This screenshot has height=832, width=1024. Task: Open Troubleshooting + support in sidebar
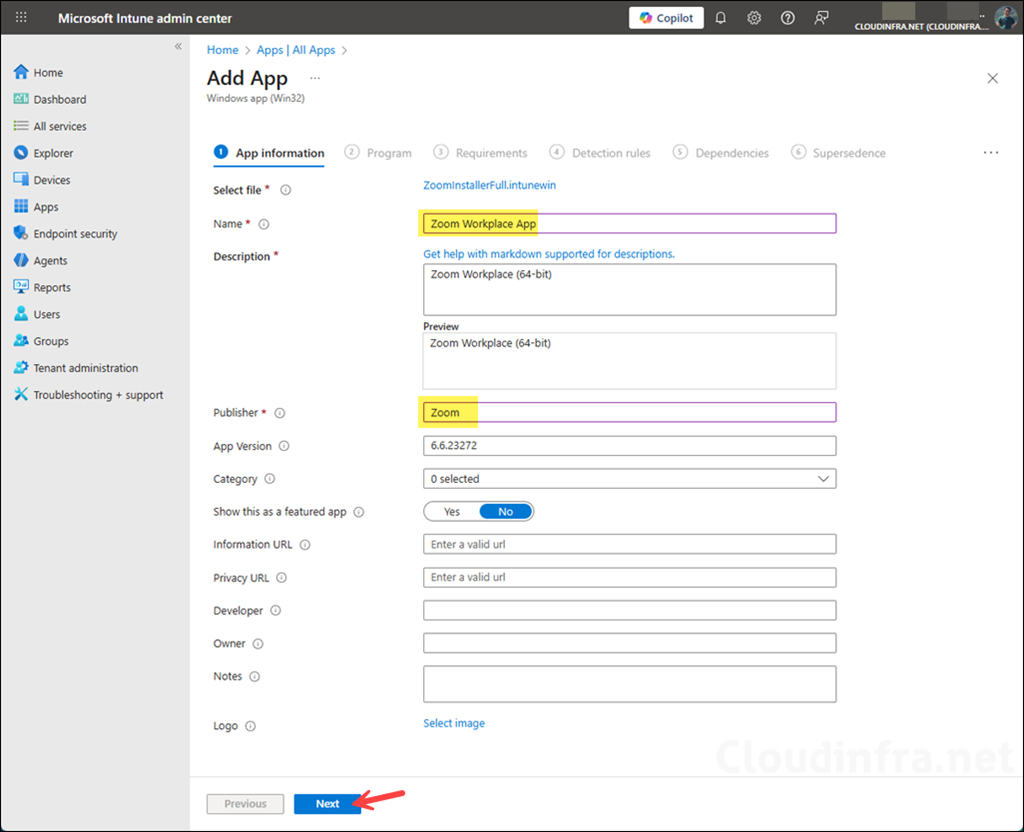coord(98,395)
